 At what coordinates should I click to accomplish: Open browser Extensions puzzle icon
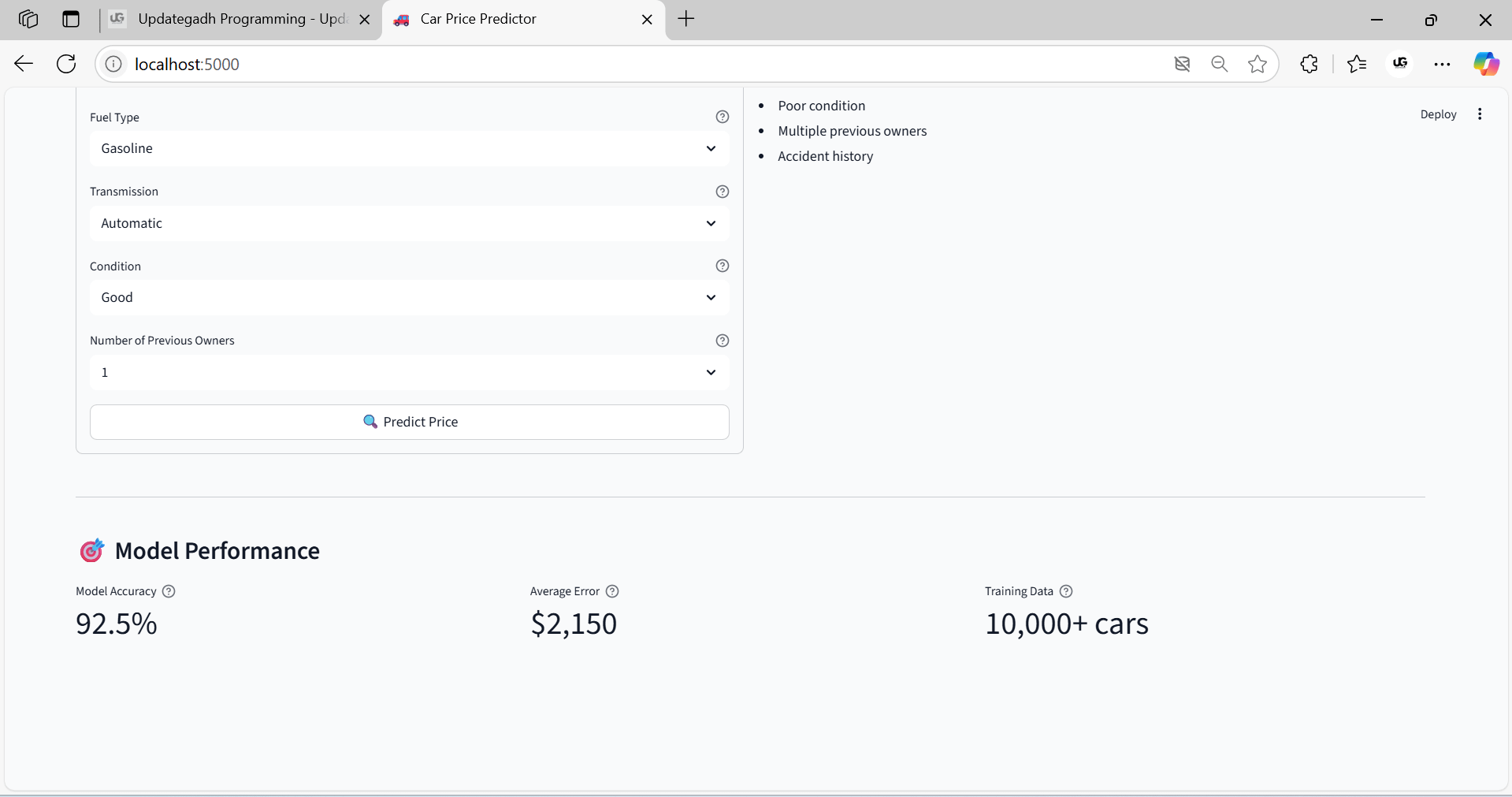tap(1309, 64)
